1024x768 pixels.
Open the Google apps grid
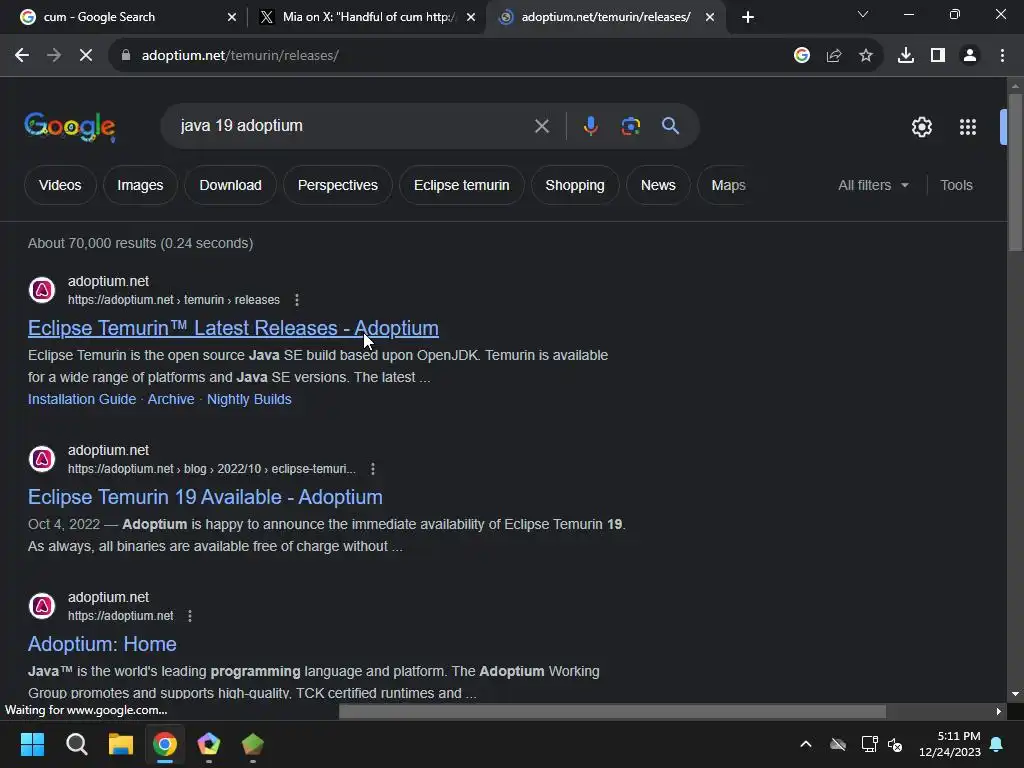click(968, 127)
